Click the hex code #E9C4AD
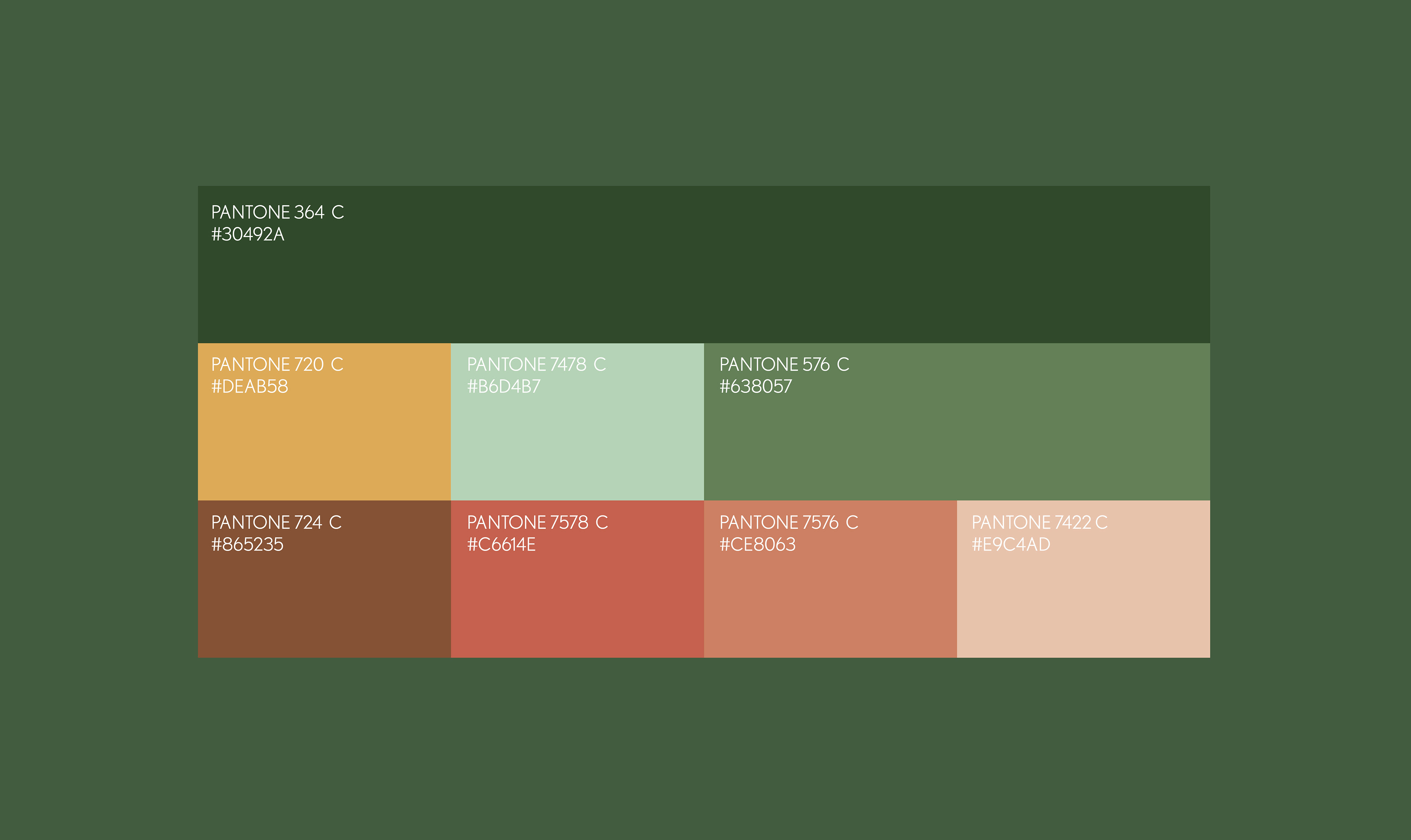The image size is (1411, 840). (x=1011, y=545)
